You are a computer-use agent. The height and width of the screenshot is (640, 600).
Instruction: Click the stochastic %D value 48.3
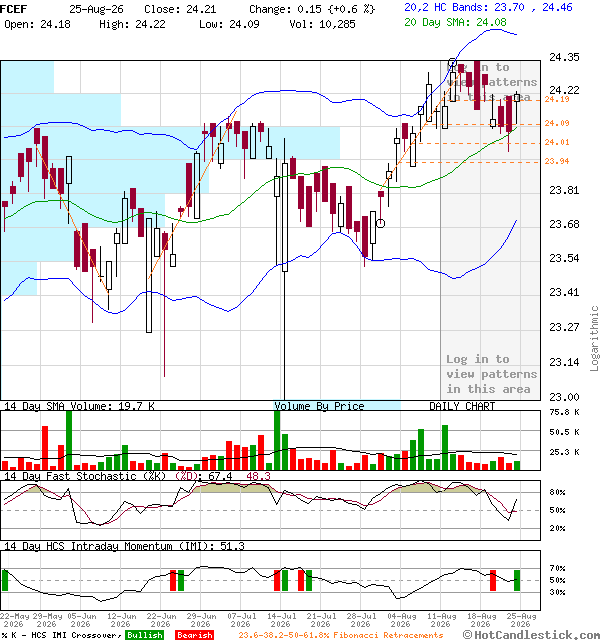tap(258, 476)
